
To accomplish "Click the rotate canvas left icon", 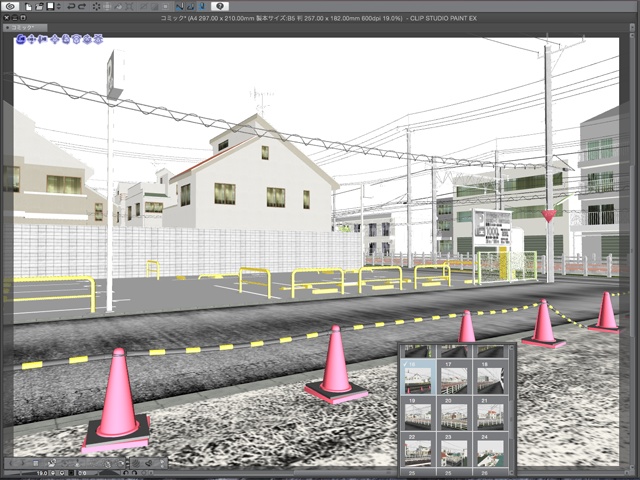I will (126, 473).
